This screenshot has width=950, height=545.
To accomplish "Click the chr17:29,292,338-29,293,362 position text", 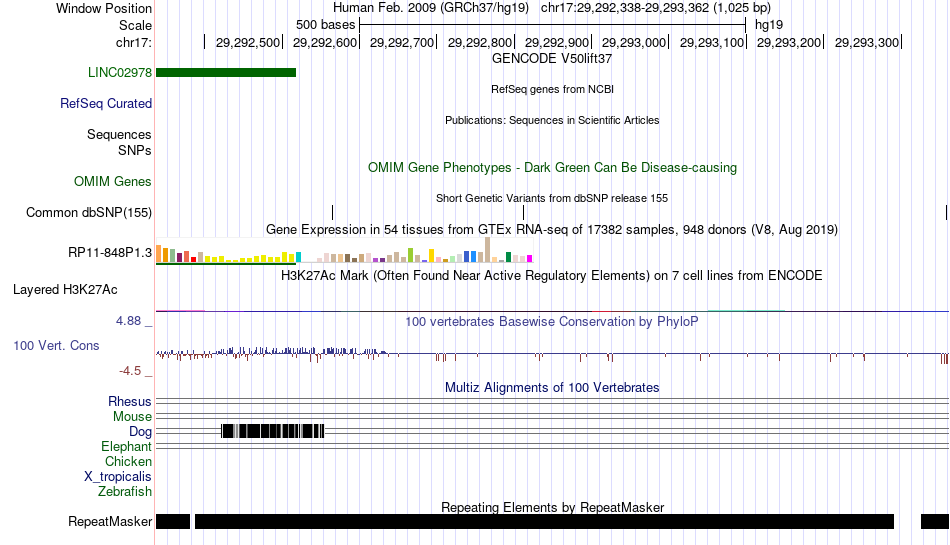I will [x=656, y=8].
